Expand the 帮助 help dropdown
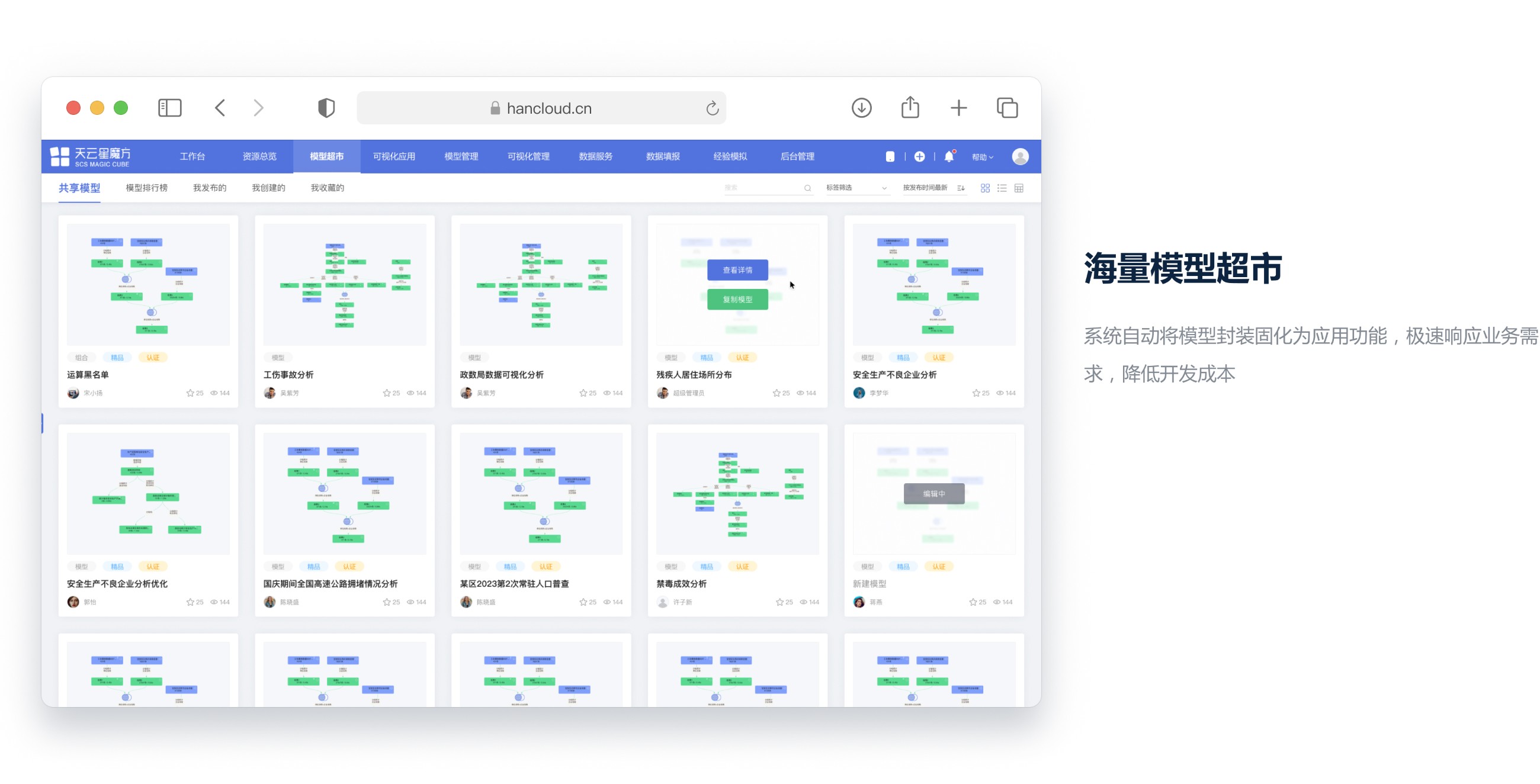This screenshot has height=784, width=1540. 982,157
